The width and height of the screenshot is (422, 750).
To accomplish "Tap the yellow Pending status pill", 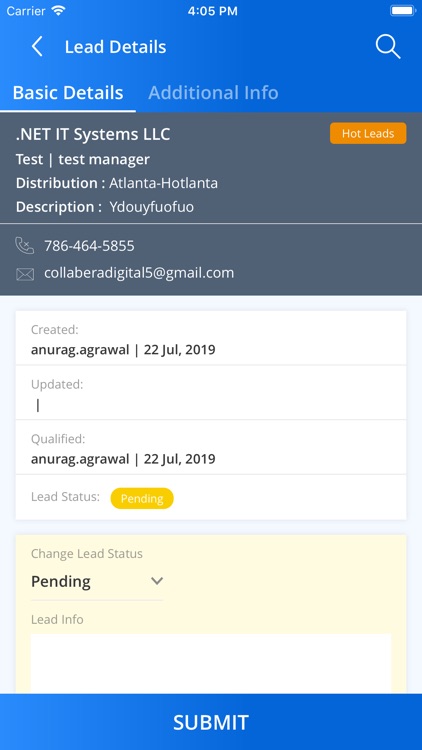I will click(142, 498).
